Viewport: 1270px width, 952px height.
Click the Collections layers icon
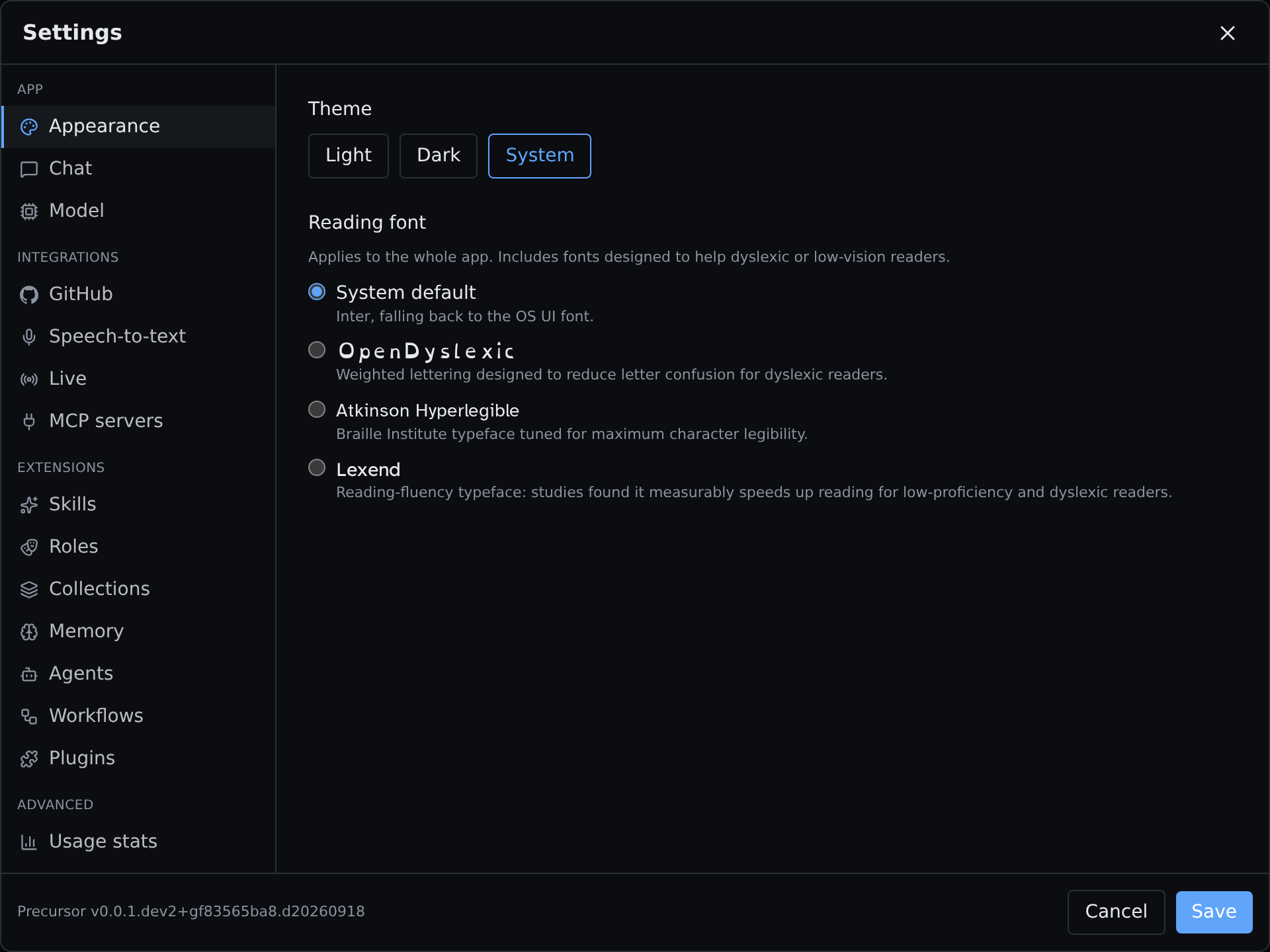(x=29, y=590)
